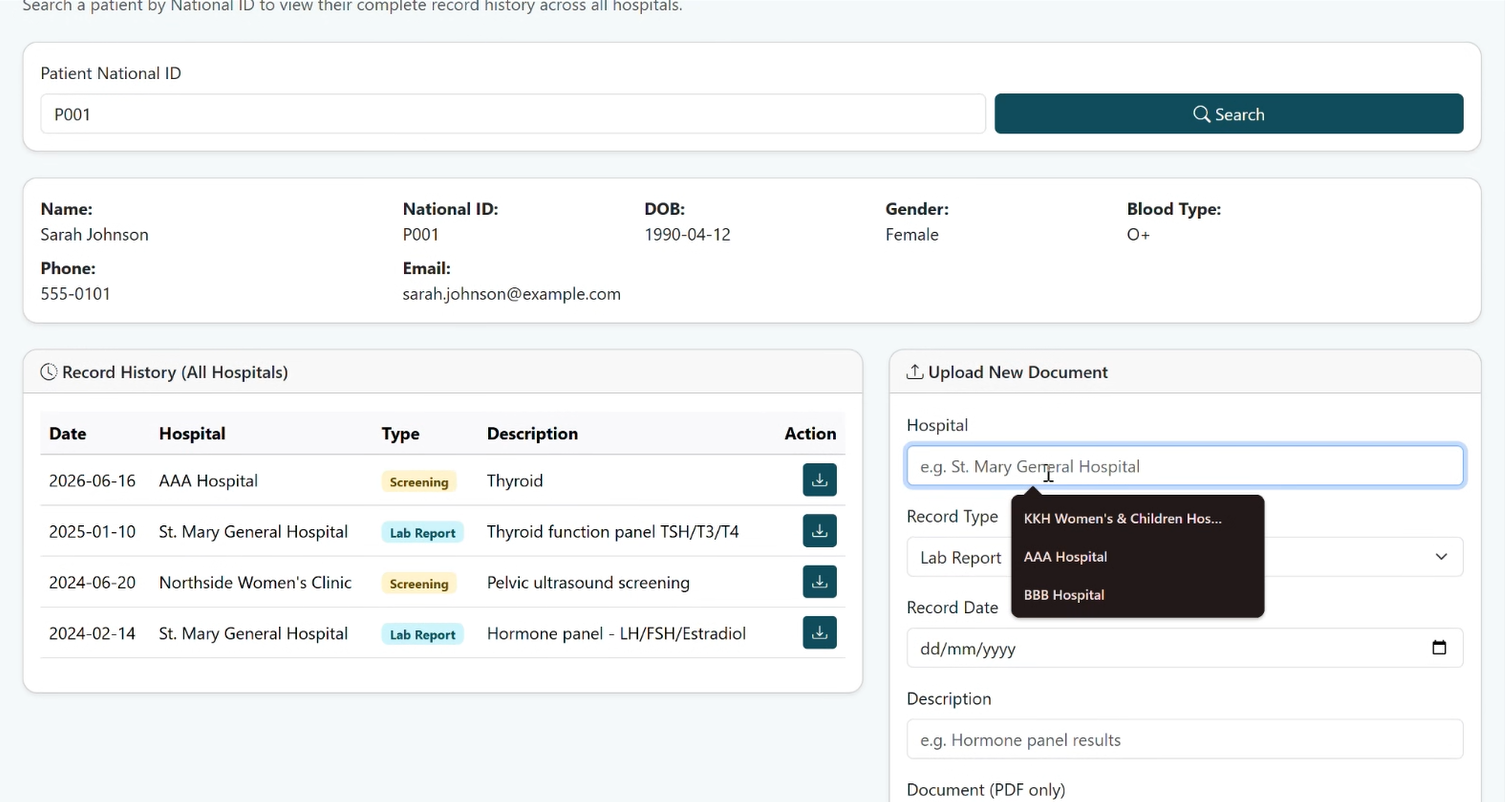Click the Description column header
This screenshot has height=802, width=1506.
tap(532, 434)
